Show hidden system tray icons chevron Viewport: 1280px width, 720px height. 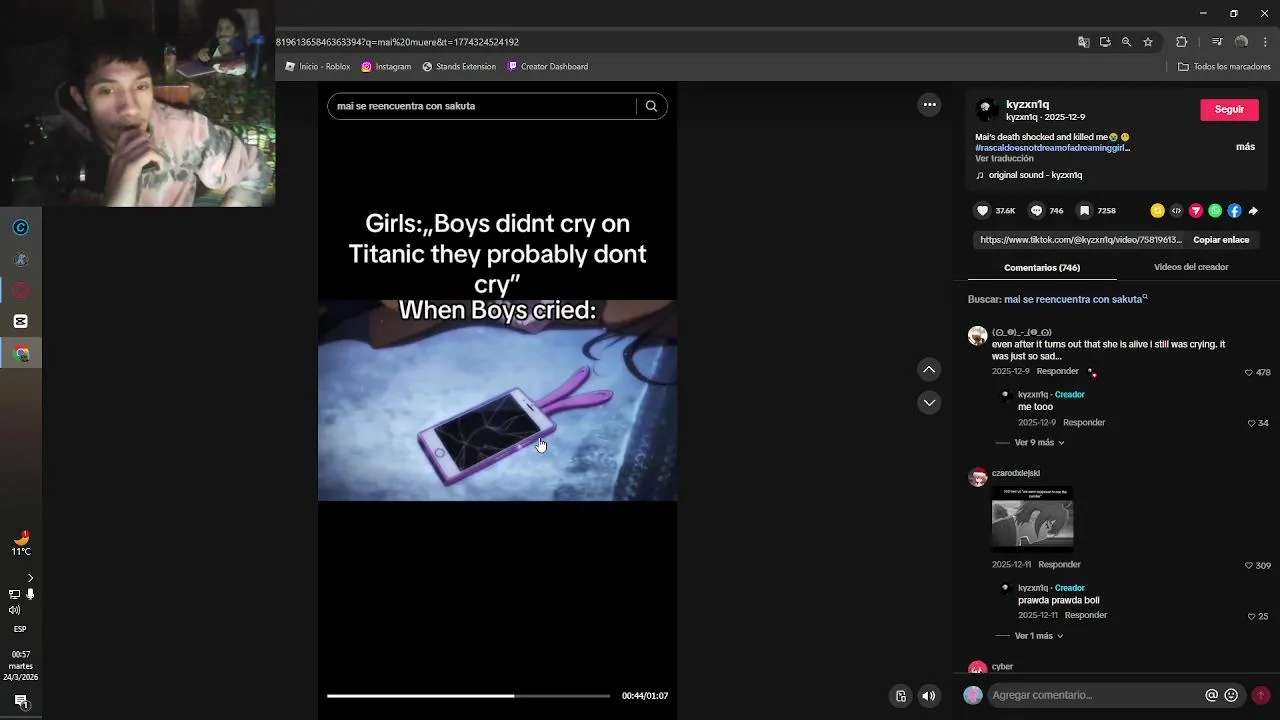pos(30,578)
